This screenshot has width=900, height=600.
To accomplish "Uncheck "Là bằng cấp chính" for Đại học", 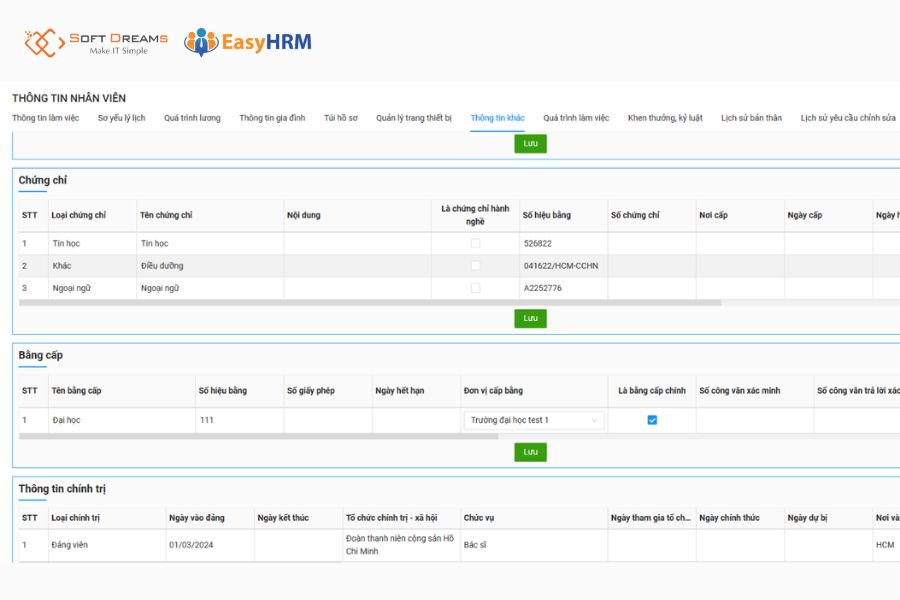I will click(652, 420).
